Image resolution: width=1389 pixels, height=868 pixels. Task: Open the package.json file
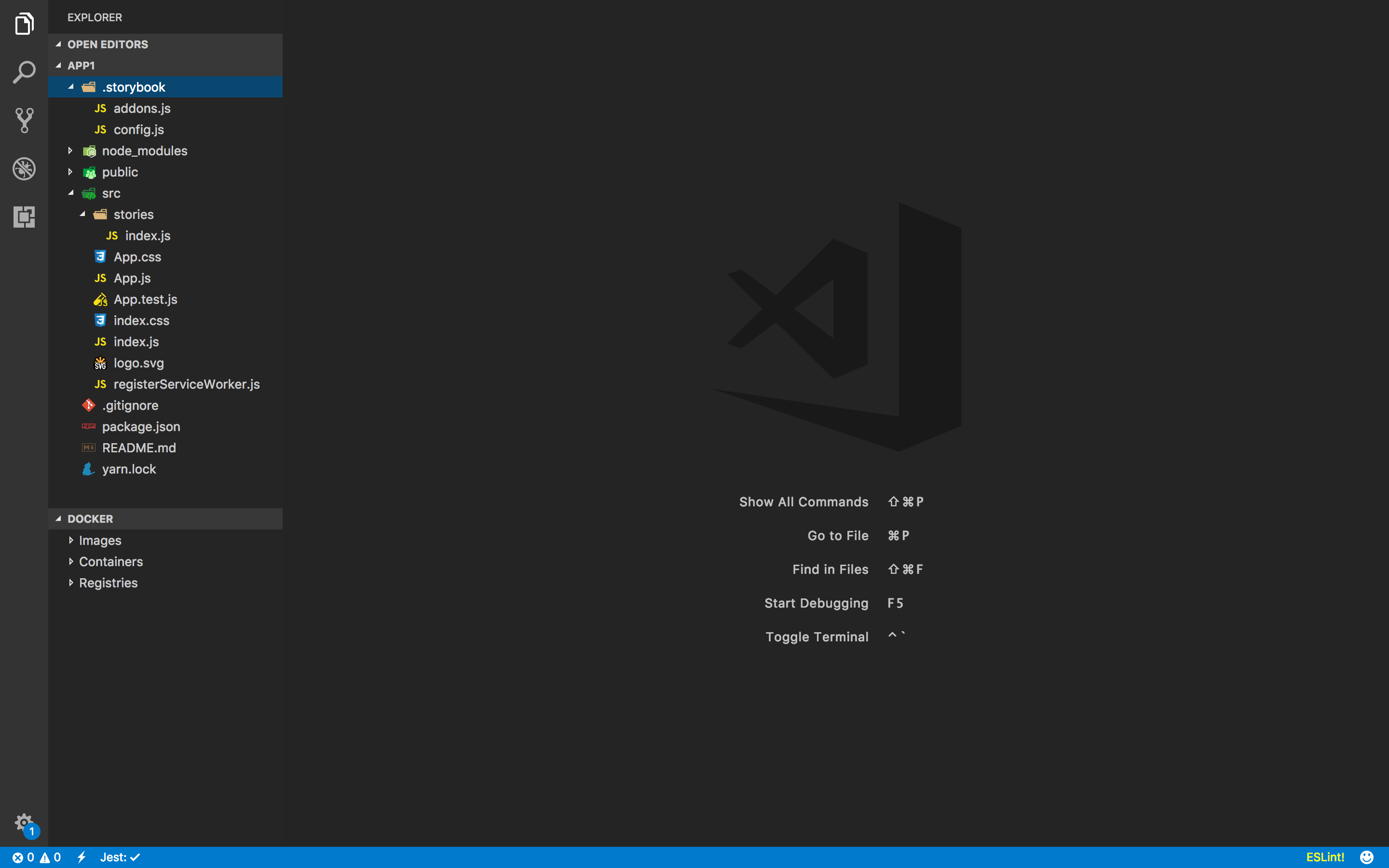click(x=141, y=427)
